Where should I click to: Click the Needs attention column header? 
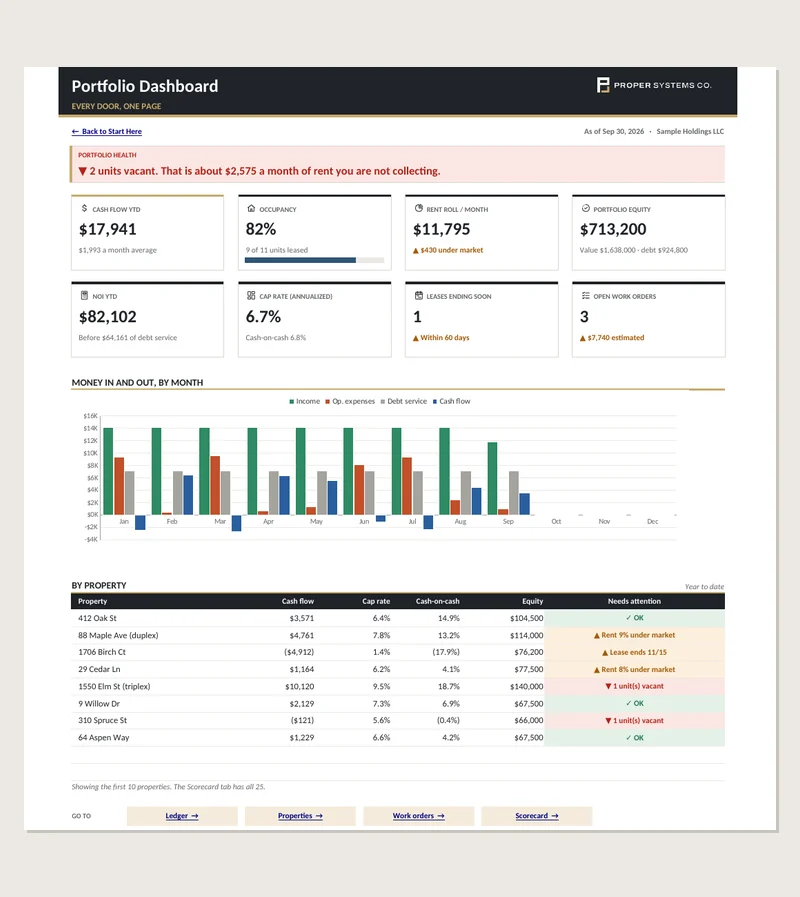tap(634, 601)
